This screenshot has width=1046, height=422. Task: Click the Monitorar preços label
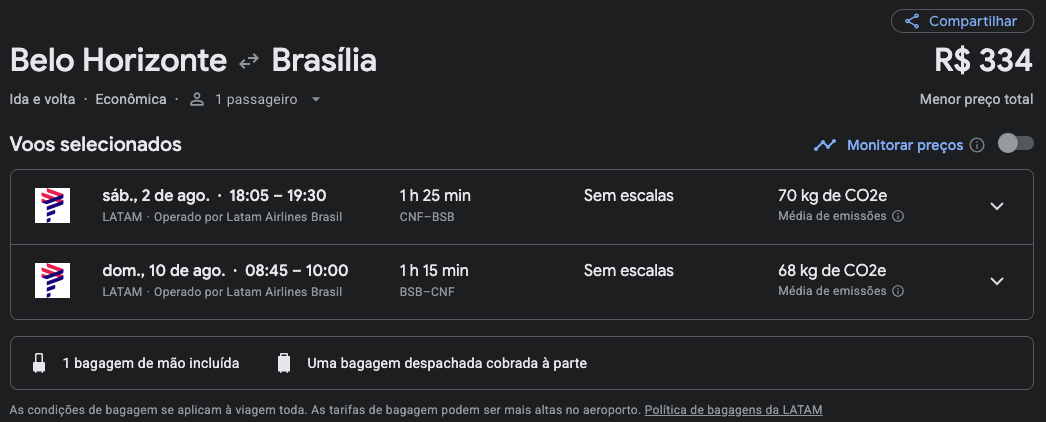click(x=905, y=145)
